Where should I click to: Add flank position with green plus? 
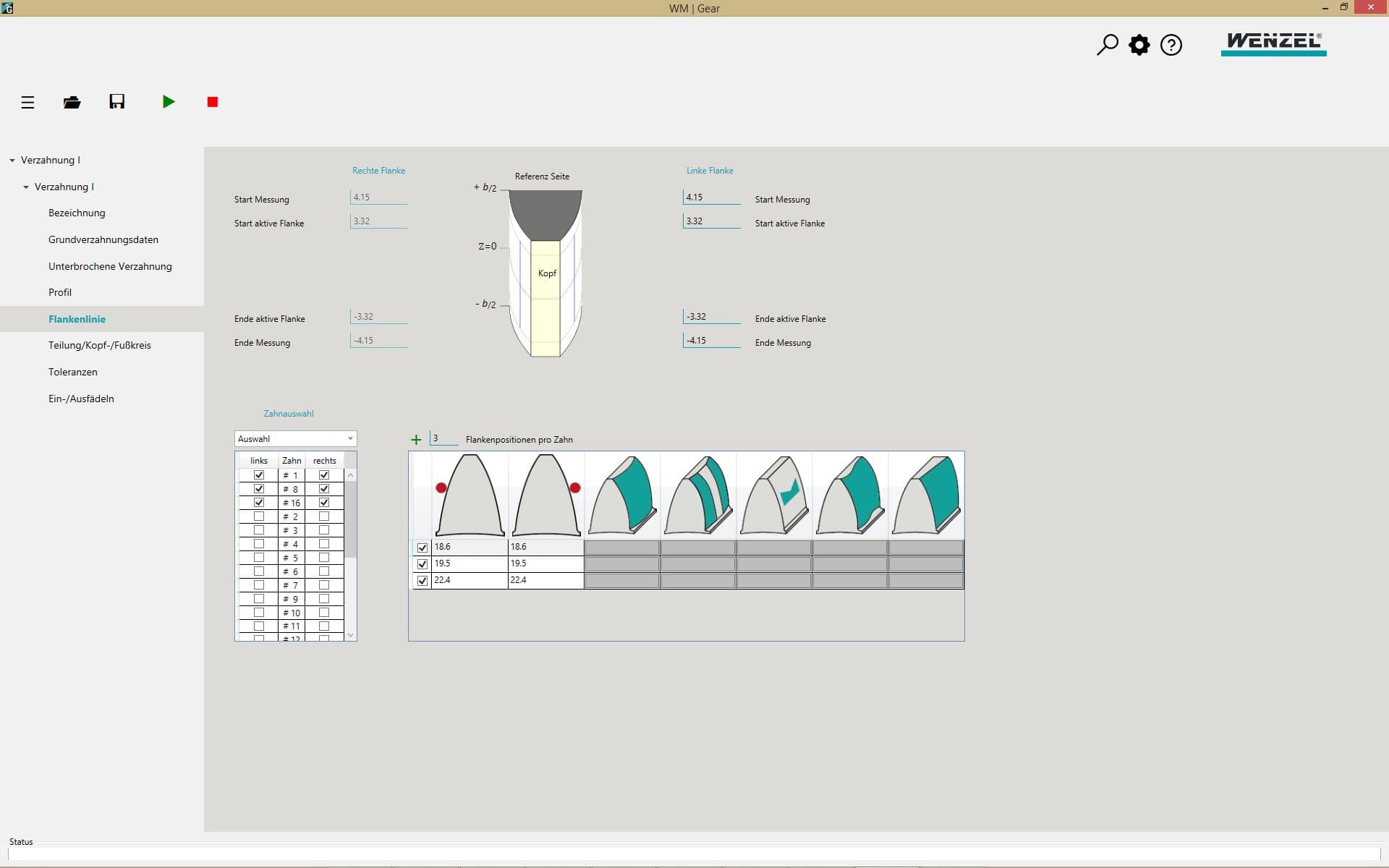pyautogui.click(x=416, y=440)
